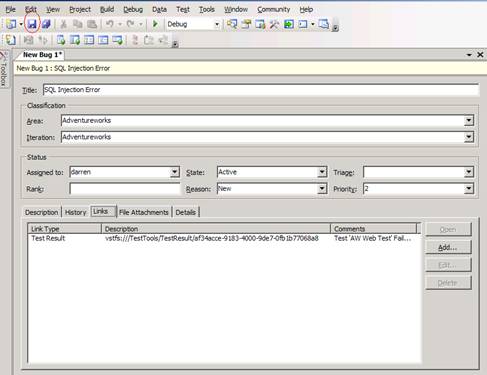The height and width of the screenshot is (375, 487).
Task: Open the New Project icon's dropdown arrow
Action: coord(21,24)
